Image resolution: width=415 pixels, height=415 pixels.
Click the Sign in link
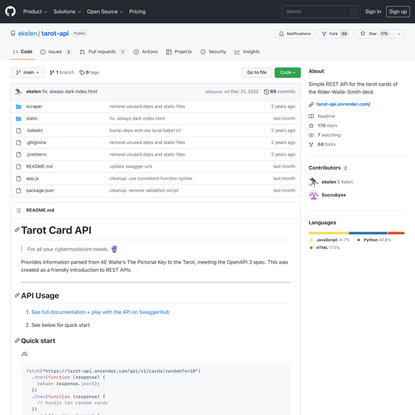pyautogui.click(x=373, y=12)
